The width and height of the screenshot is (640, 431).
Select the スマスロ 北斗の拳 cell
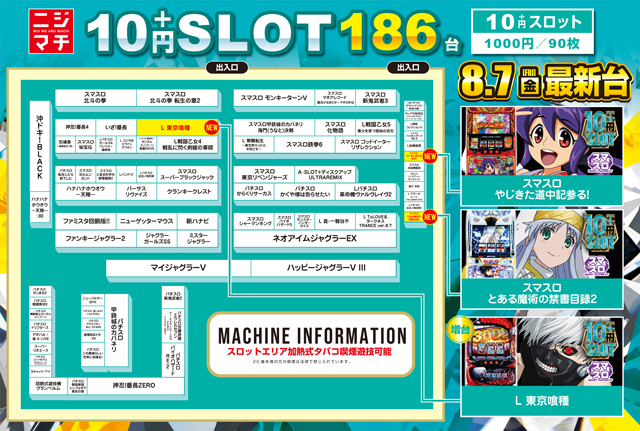95,98
